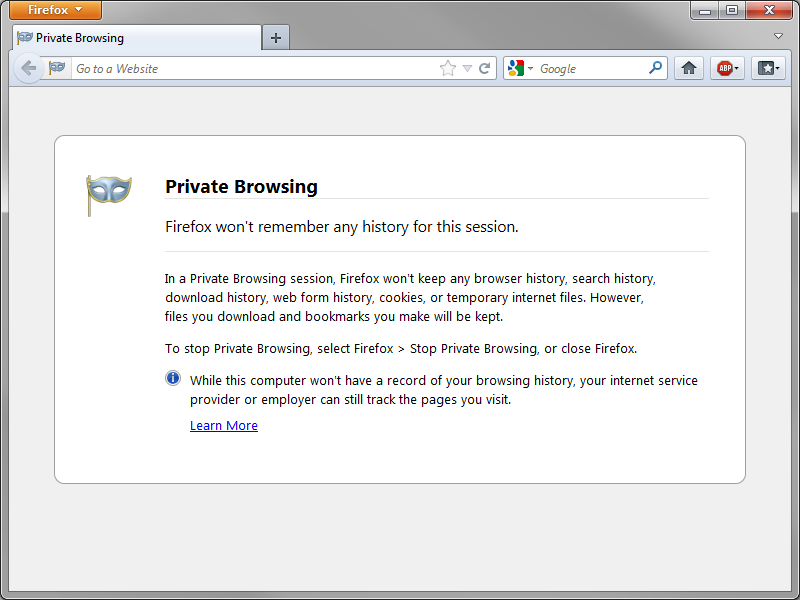800x600 pixels.
Task: Click the List all tabs arrow
Action: click(779, 36)
